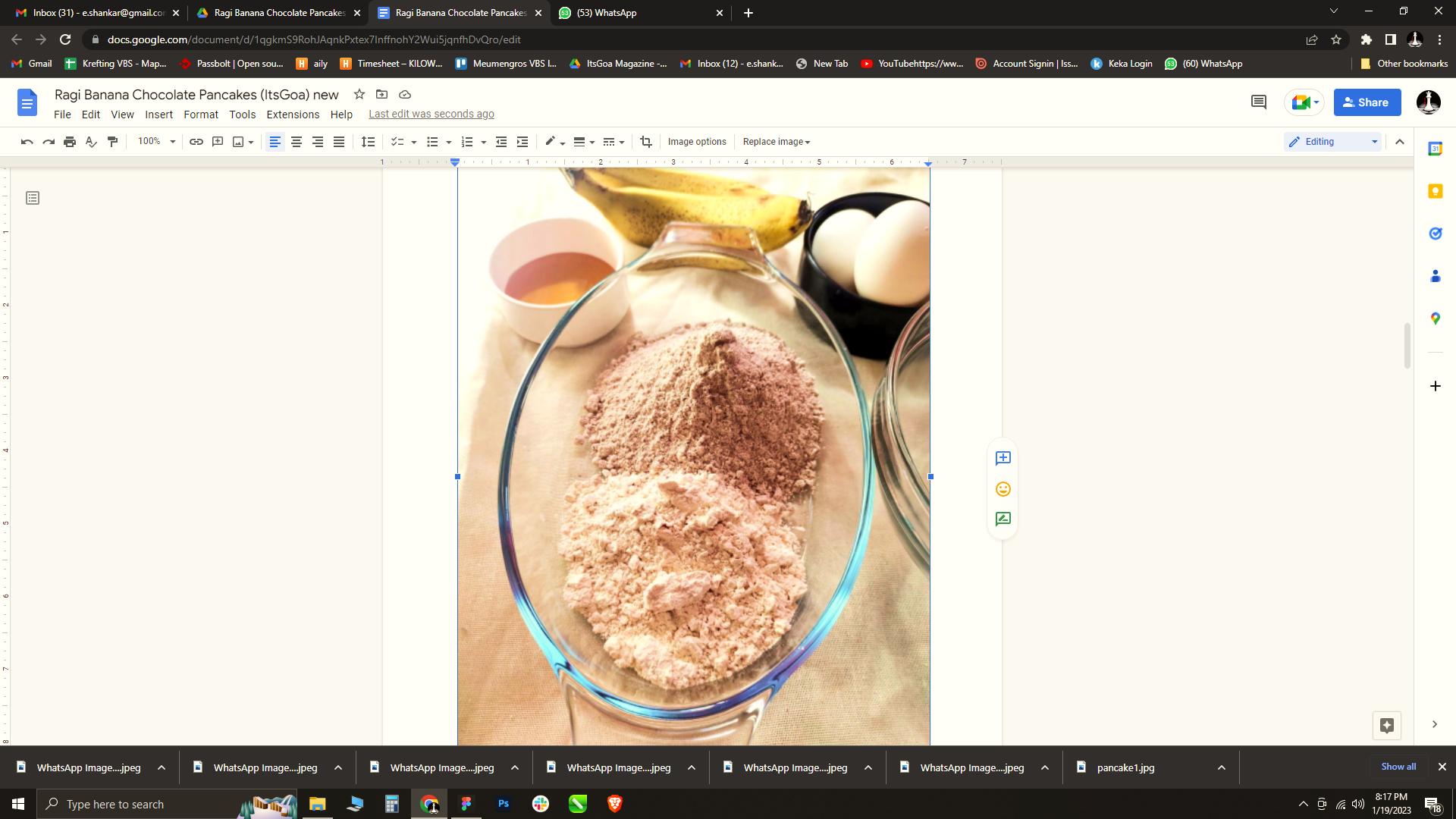The height and width of the screenshot is (819, 1456).
Task: Open comment history icon
Action: [x=1259, y=102]
